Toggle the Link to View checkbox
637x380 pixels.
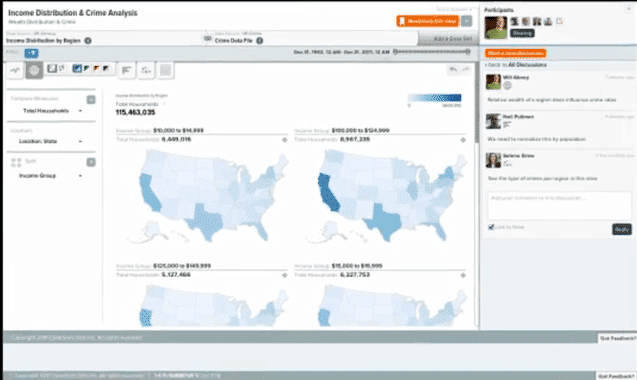coord(491,227)
